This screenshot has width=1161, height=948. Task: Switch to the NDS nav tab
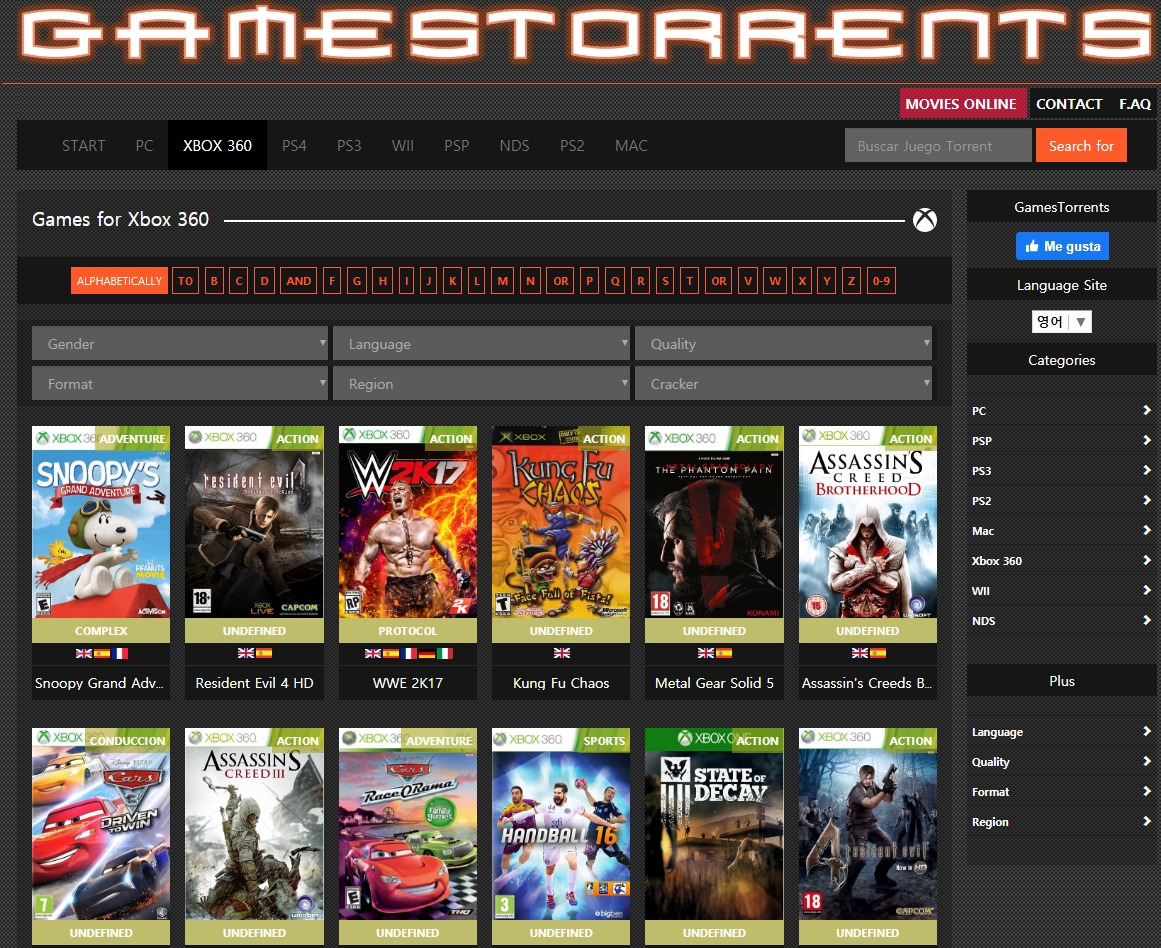514,145
